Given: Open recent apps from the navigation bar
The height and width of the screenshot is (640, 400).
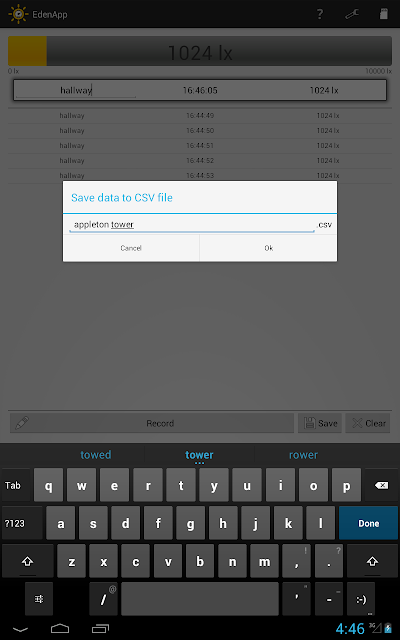Looking at the screenshot, I should click(x=100, y=628).
